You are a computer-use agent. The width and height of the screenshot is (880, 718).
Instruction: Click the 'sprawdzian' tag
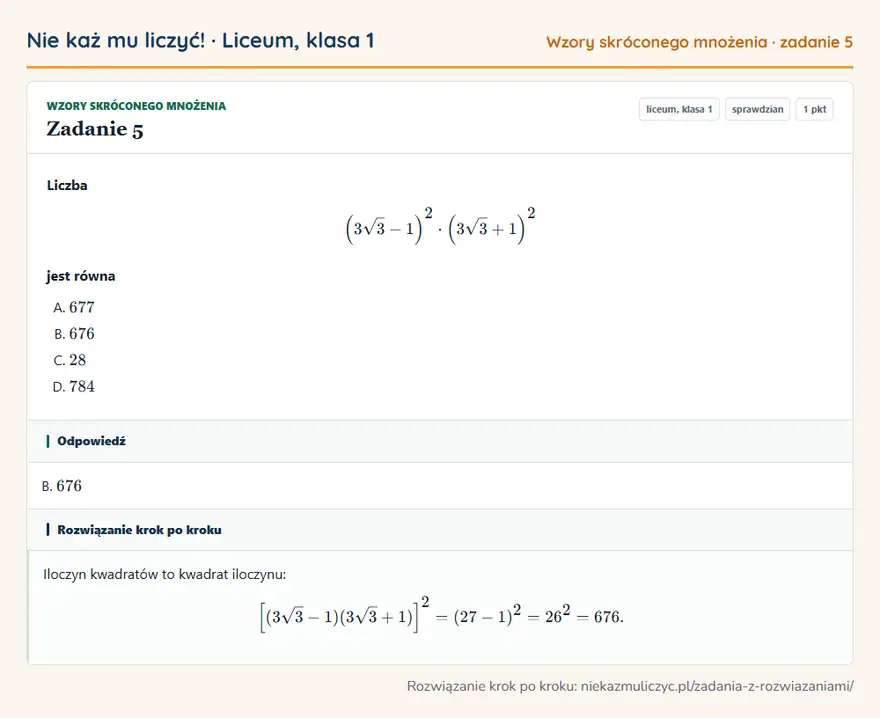click(x=757, y=109)
